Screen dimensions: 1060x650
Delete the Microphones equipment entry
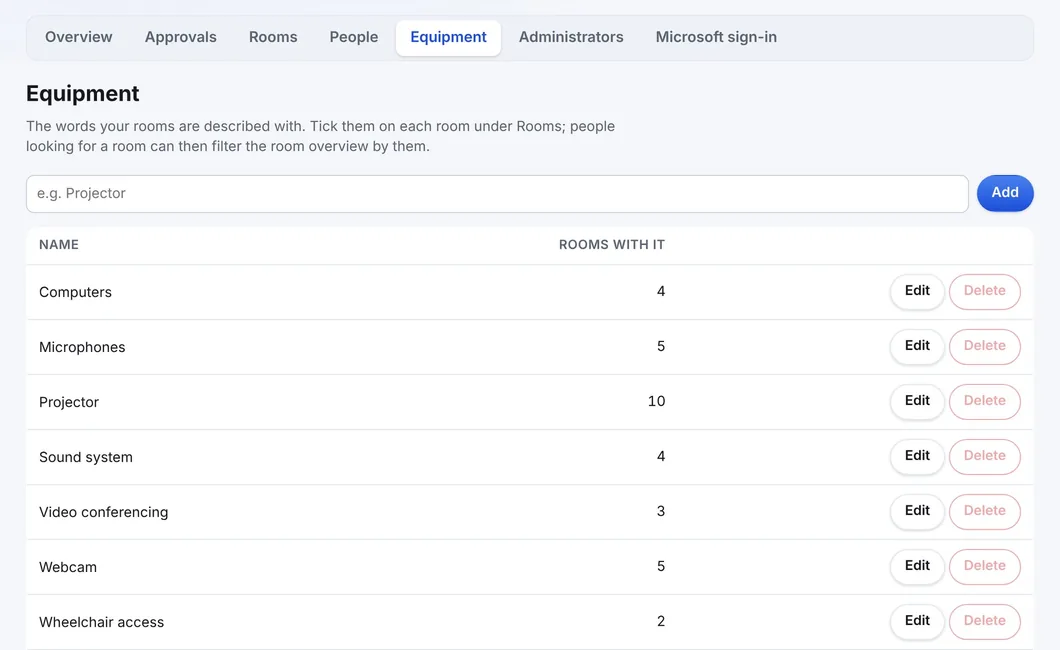point(984,346)
